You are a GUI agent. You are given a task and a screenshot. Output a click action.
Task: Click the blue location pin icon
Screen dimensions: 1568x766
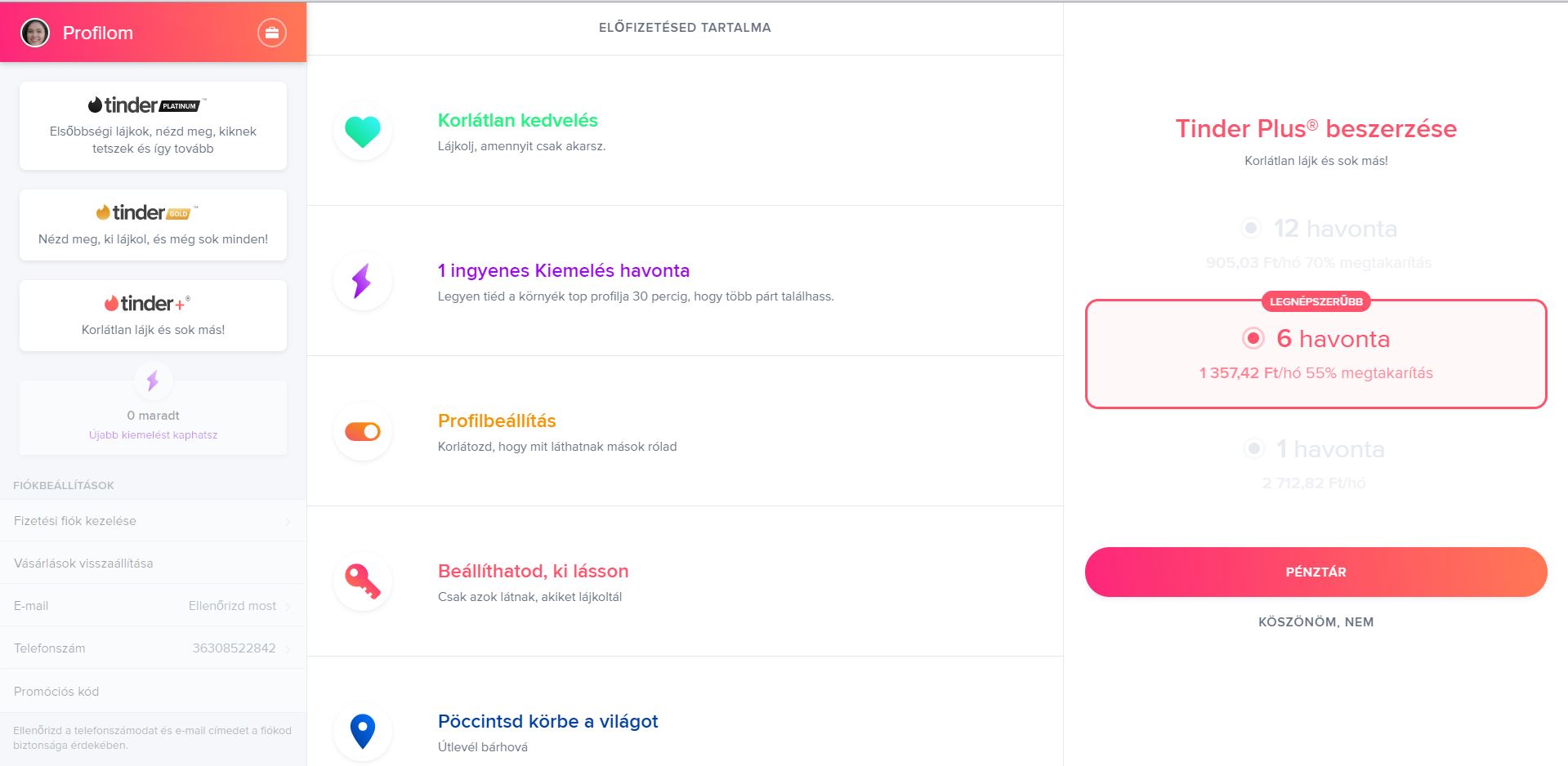pyautogui.click(x=363, y=732)
